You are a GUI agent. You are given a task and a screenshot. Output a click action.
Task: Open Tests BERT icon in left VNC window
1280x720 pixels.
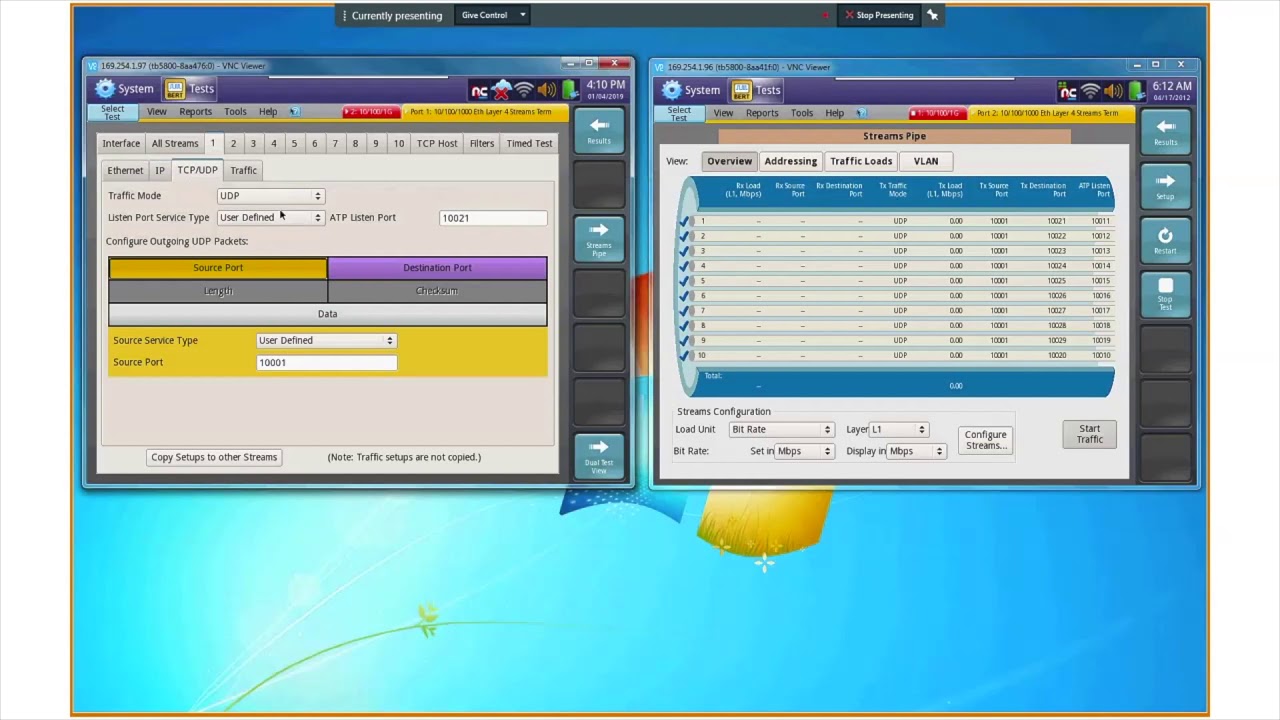click(175, 89)
